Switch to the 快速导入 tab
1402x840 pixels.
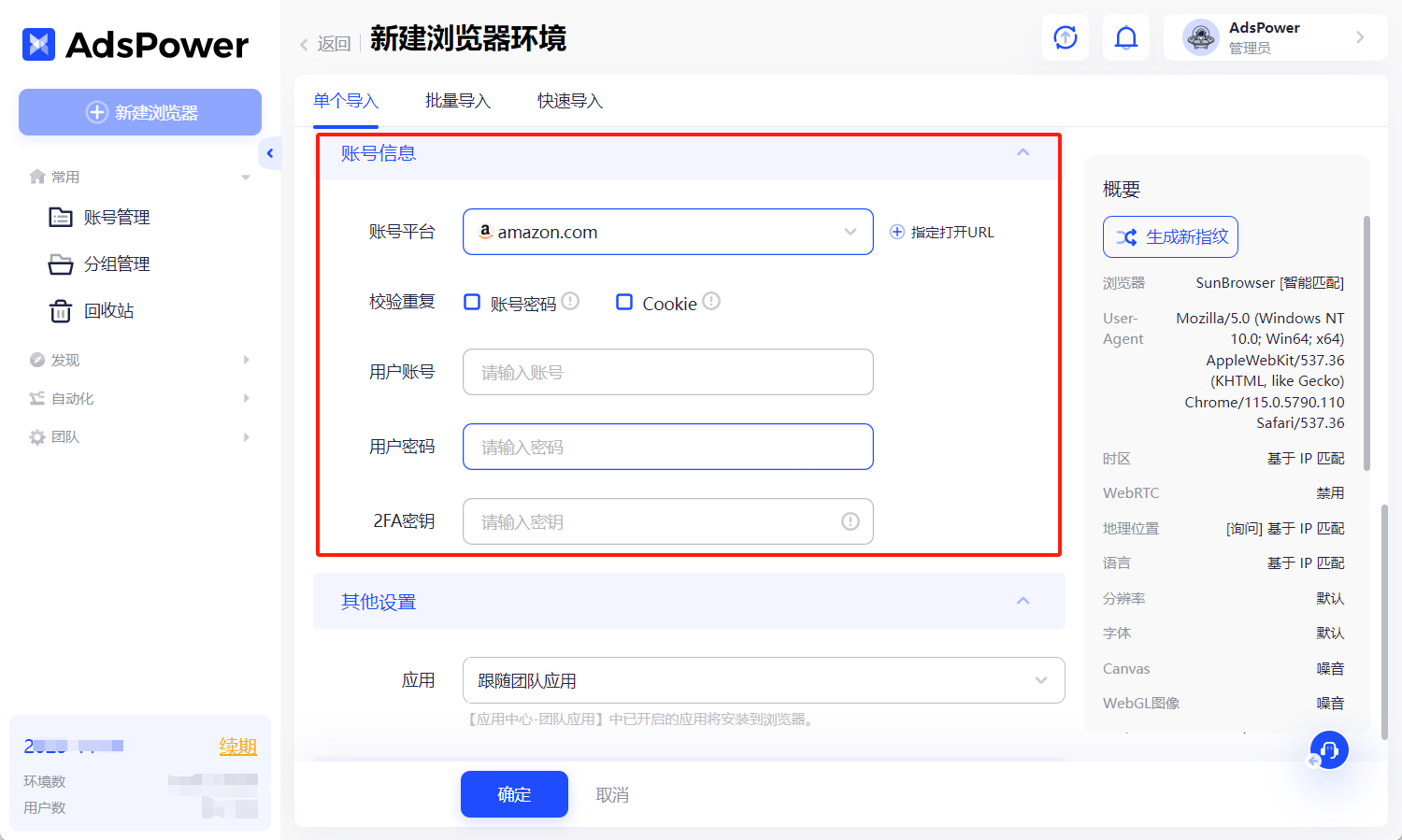tap(569, 100)
